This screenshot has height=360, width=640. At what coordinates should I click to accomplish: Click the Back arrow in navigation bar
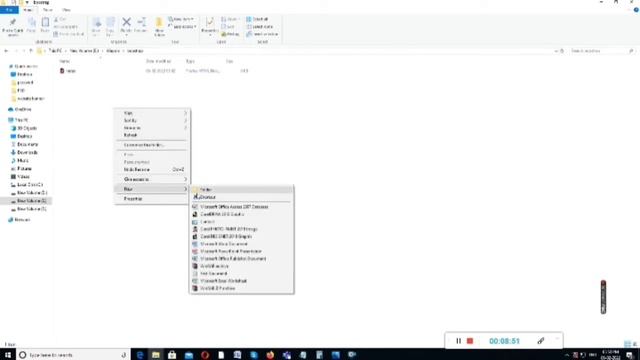click(6, 51)
